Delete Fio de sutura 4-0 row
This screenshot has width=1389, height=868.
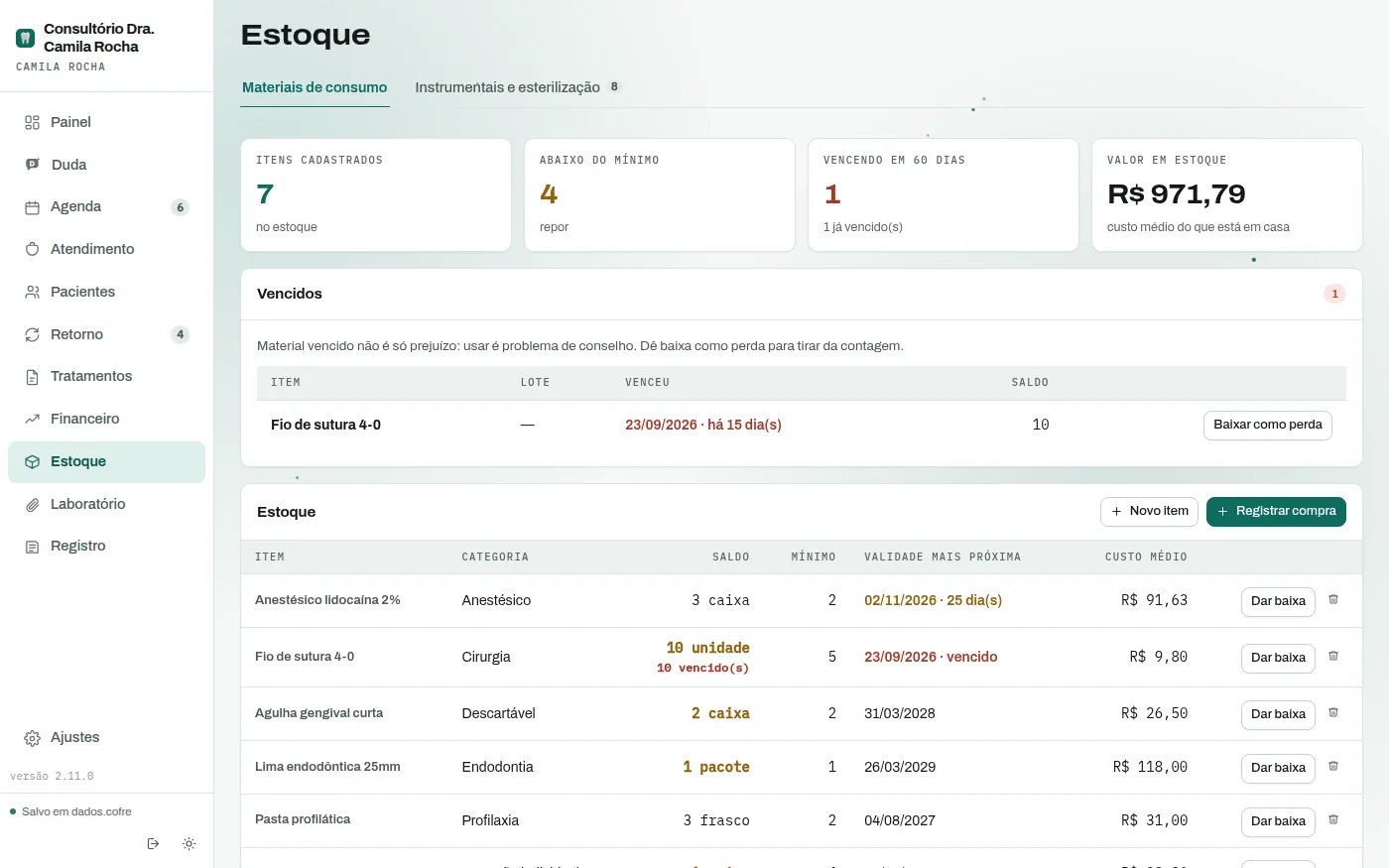[x=1333, y=657]
